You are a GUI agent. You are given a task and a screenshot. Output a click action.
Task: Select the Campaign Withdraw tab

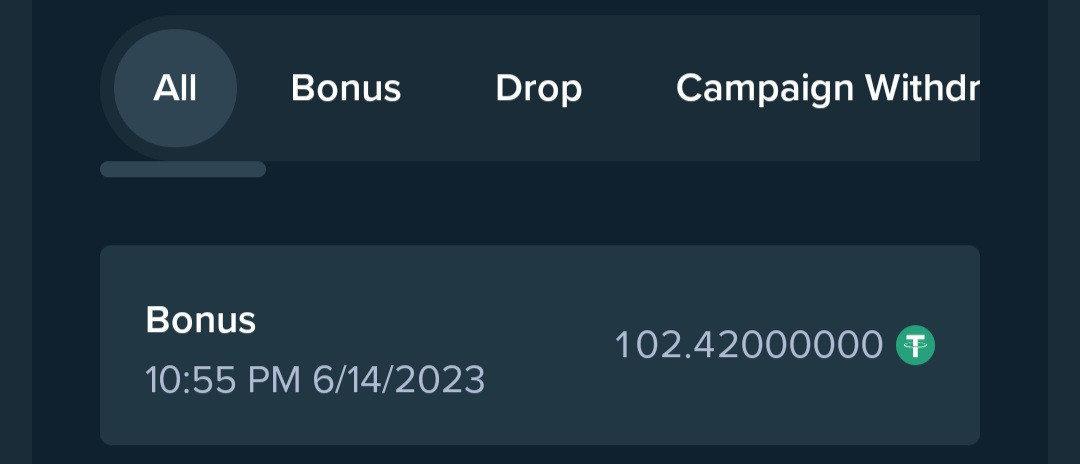tap(827, 89)
